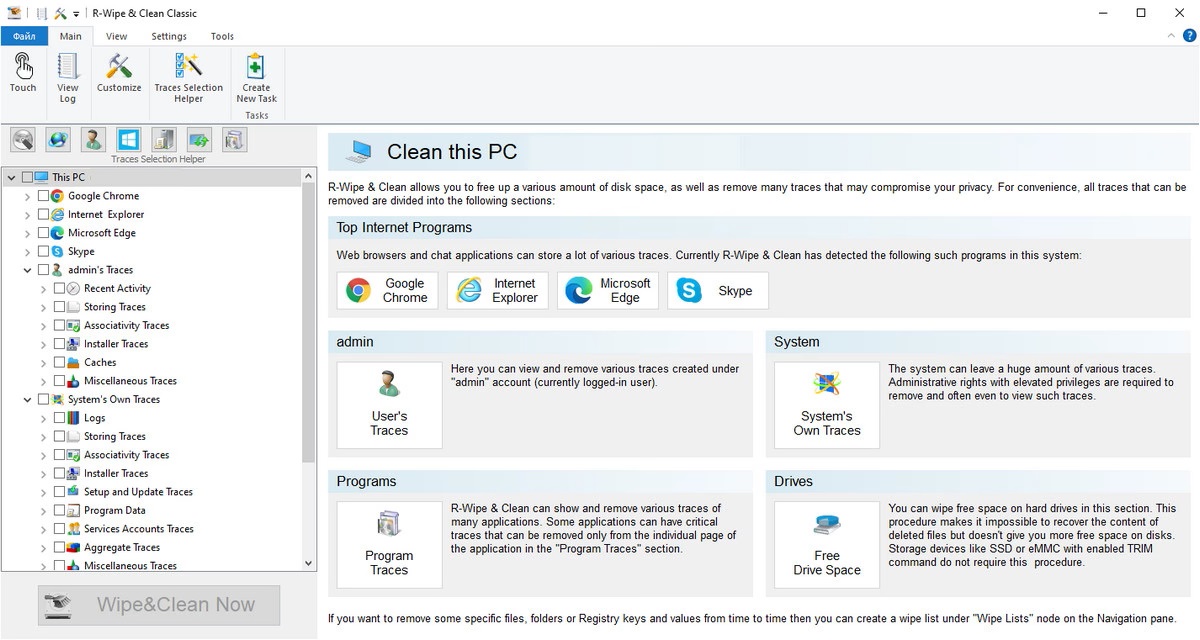Screen dimensions: 1200x640
Task: Open System's Own Traces tile
Action: [827, 405]
